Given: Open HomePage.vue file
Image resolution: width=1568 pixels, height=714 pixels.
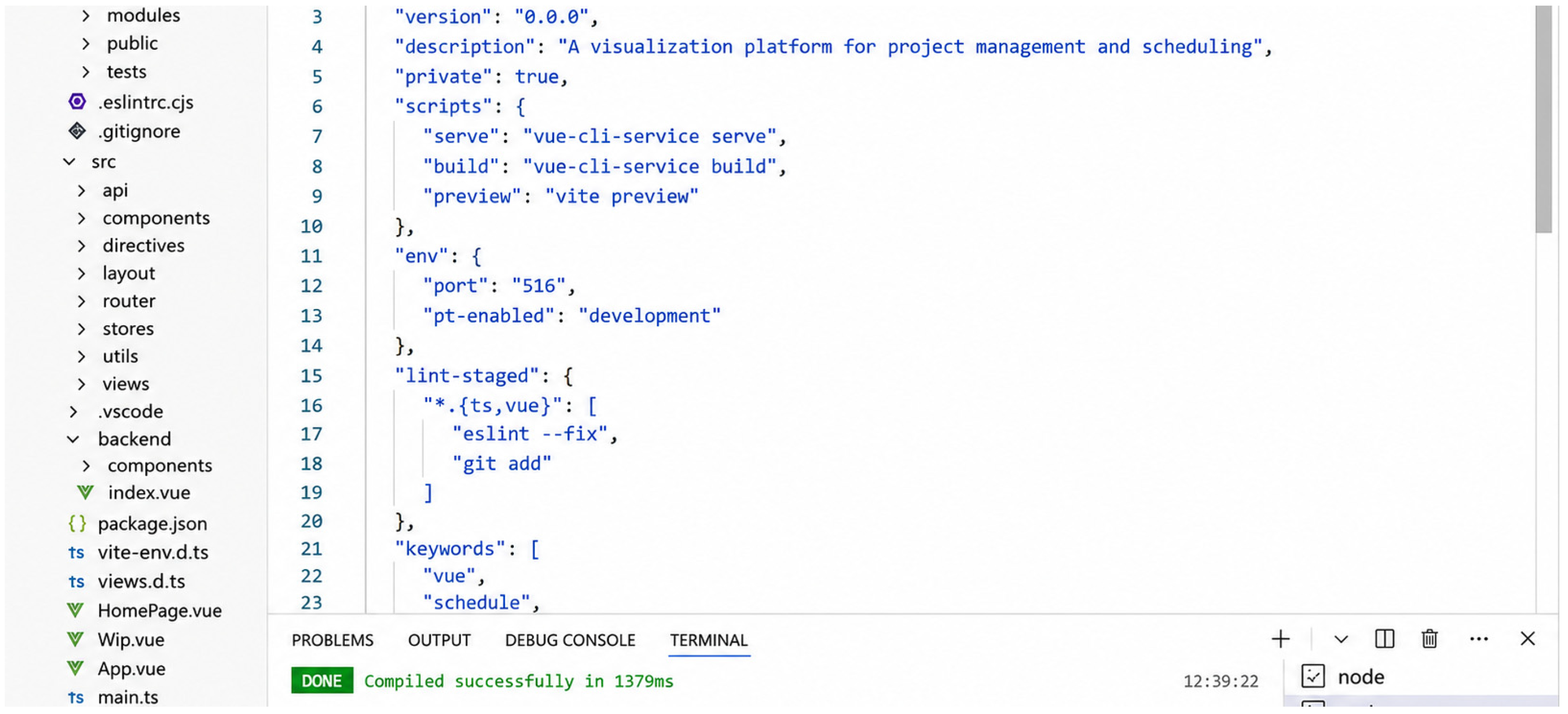Looking at the screenshot, I should click(x=160, y=611).
